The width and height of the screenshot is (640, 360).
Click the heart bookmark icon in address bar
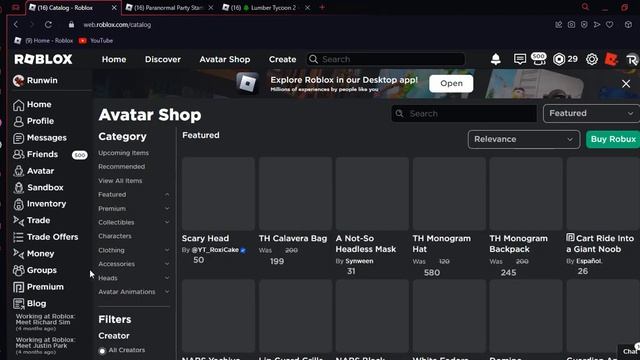click(609, 24)
